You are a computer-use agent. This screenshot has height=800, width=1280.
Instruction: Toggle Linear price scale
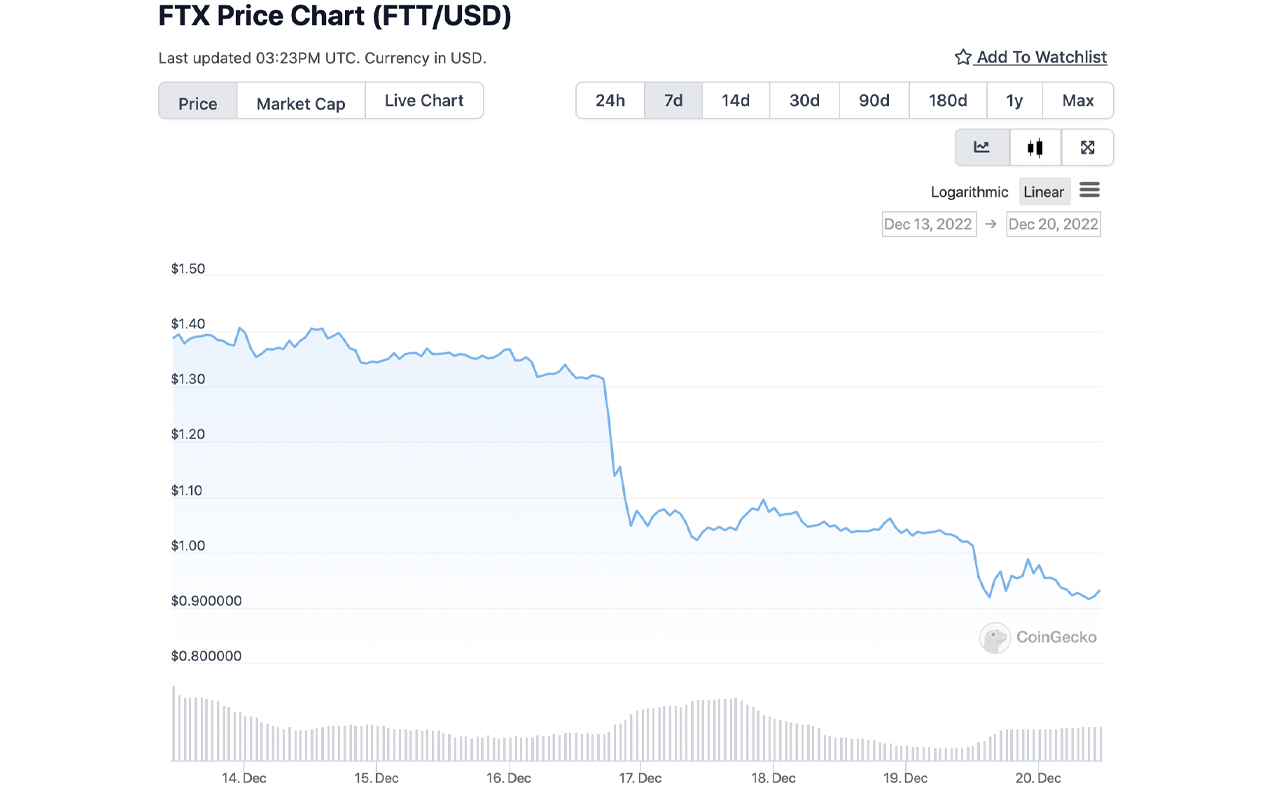pyautogui.click(x=1044, y=191)
